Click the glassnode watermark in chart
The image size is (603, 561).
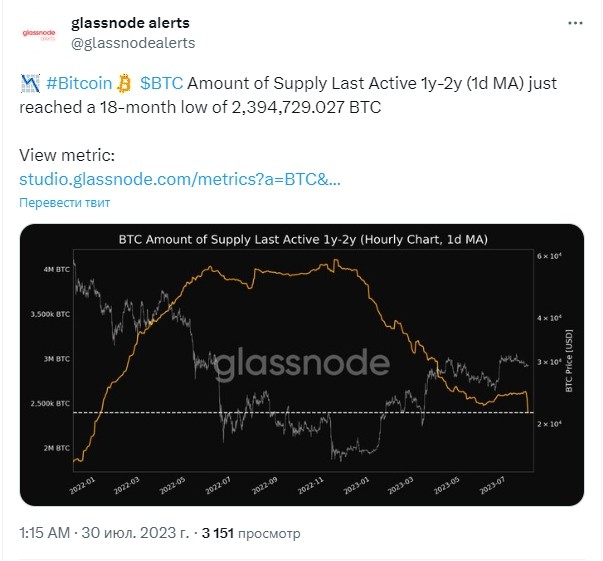pos(302,364)
